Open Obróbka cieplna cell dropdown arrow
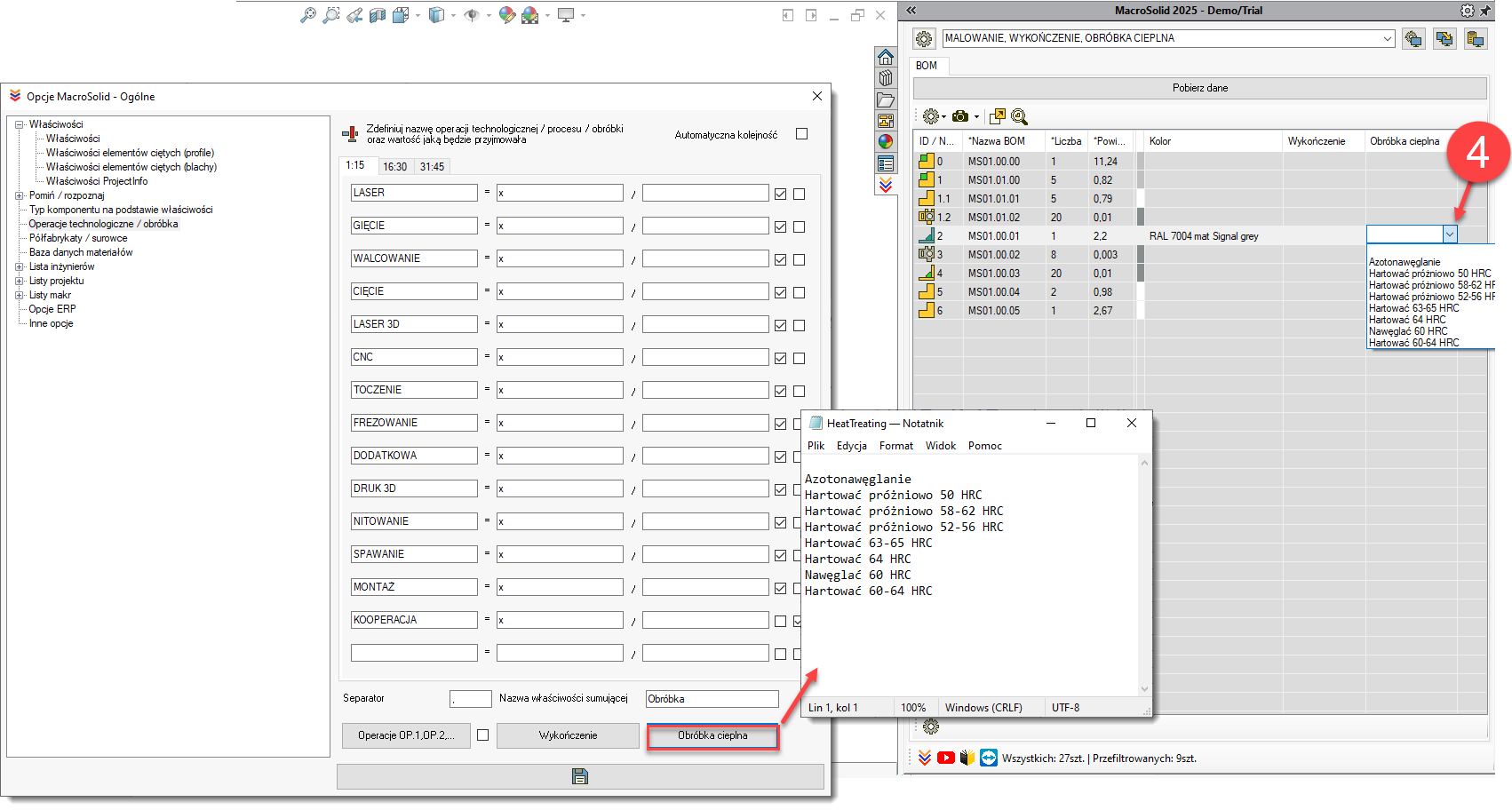This screenshot has height=810, width=1512. 1450,234
